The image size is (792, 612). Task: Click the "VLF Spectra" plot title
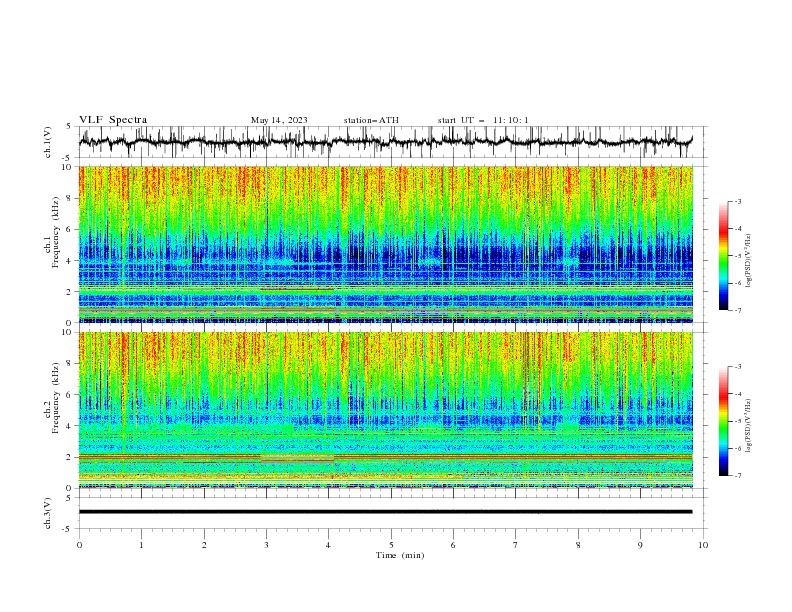point(113,120)
